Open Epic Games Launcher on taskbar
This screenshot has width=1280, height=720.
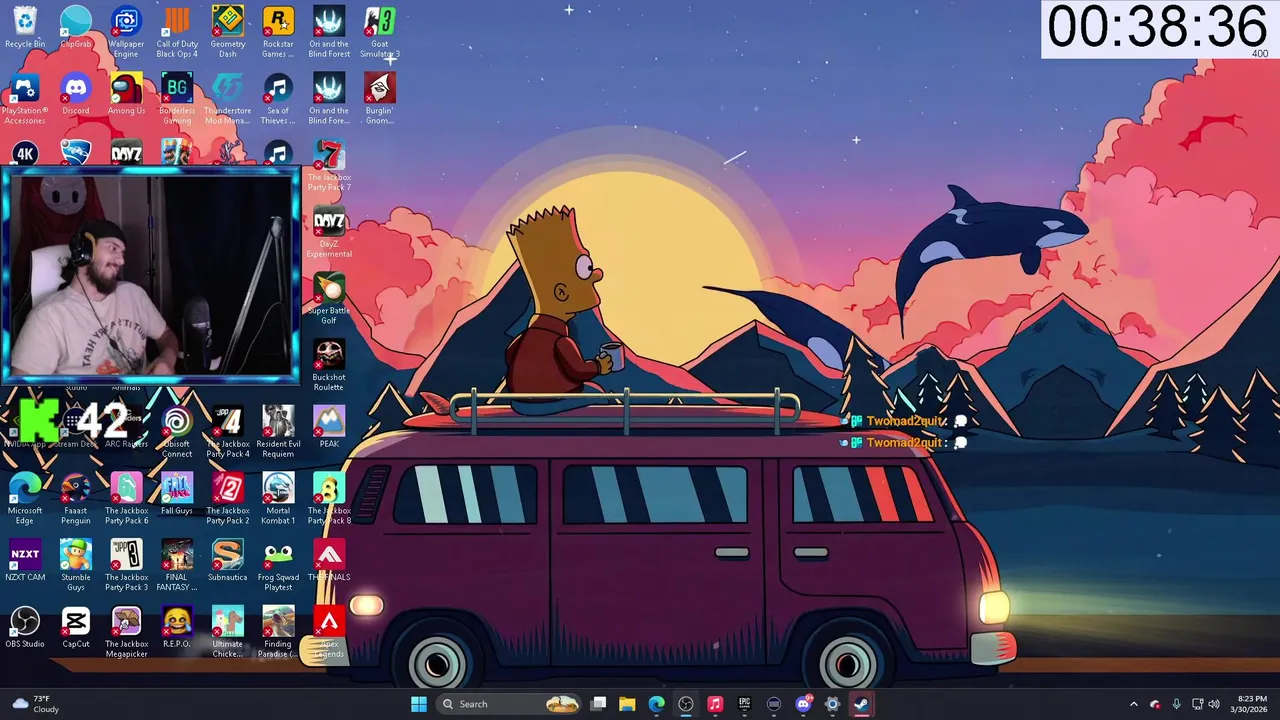click(744, 704)
